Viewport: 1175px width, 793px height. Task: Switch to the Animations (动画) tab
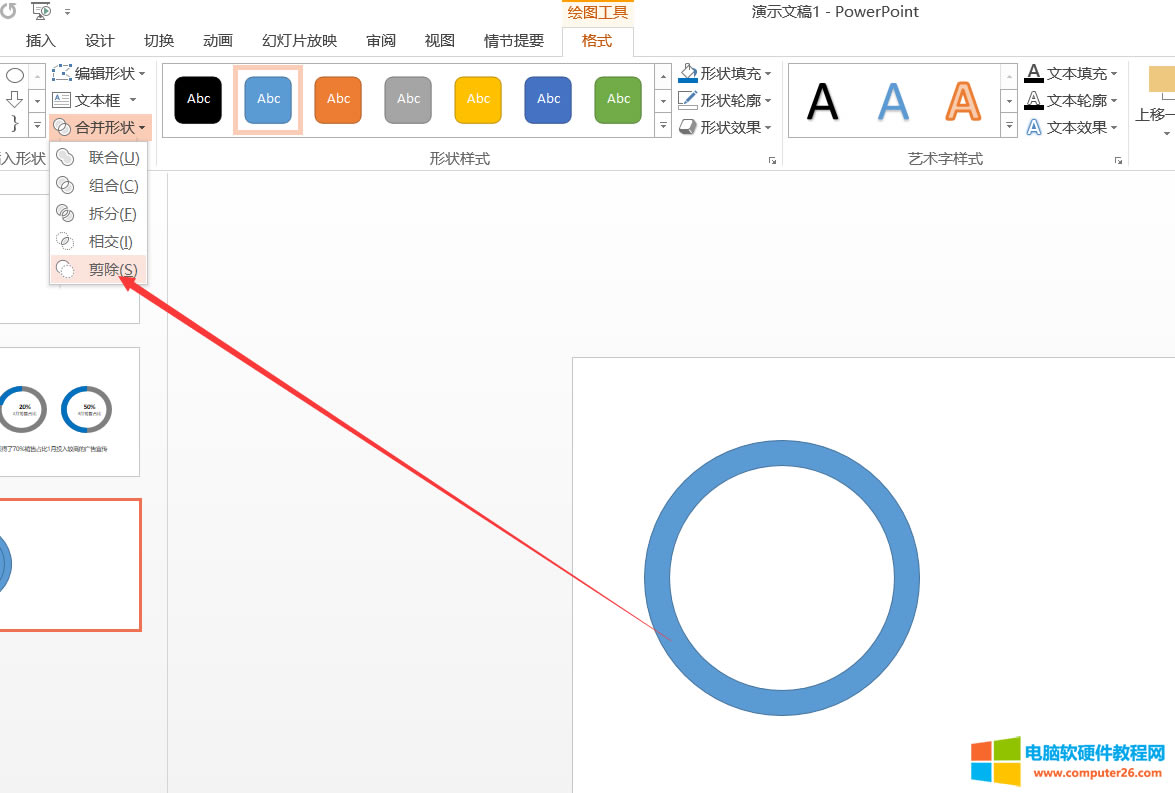[217, 41]
